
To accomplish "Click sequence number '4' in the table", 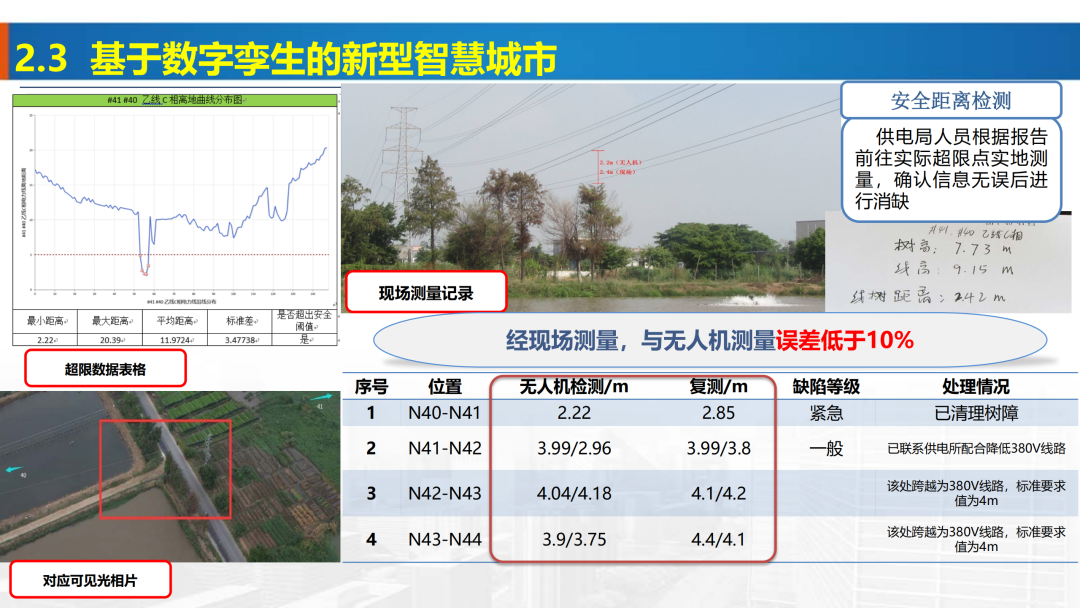I will [371, 539].
